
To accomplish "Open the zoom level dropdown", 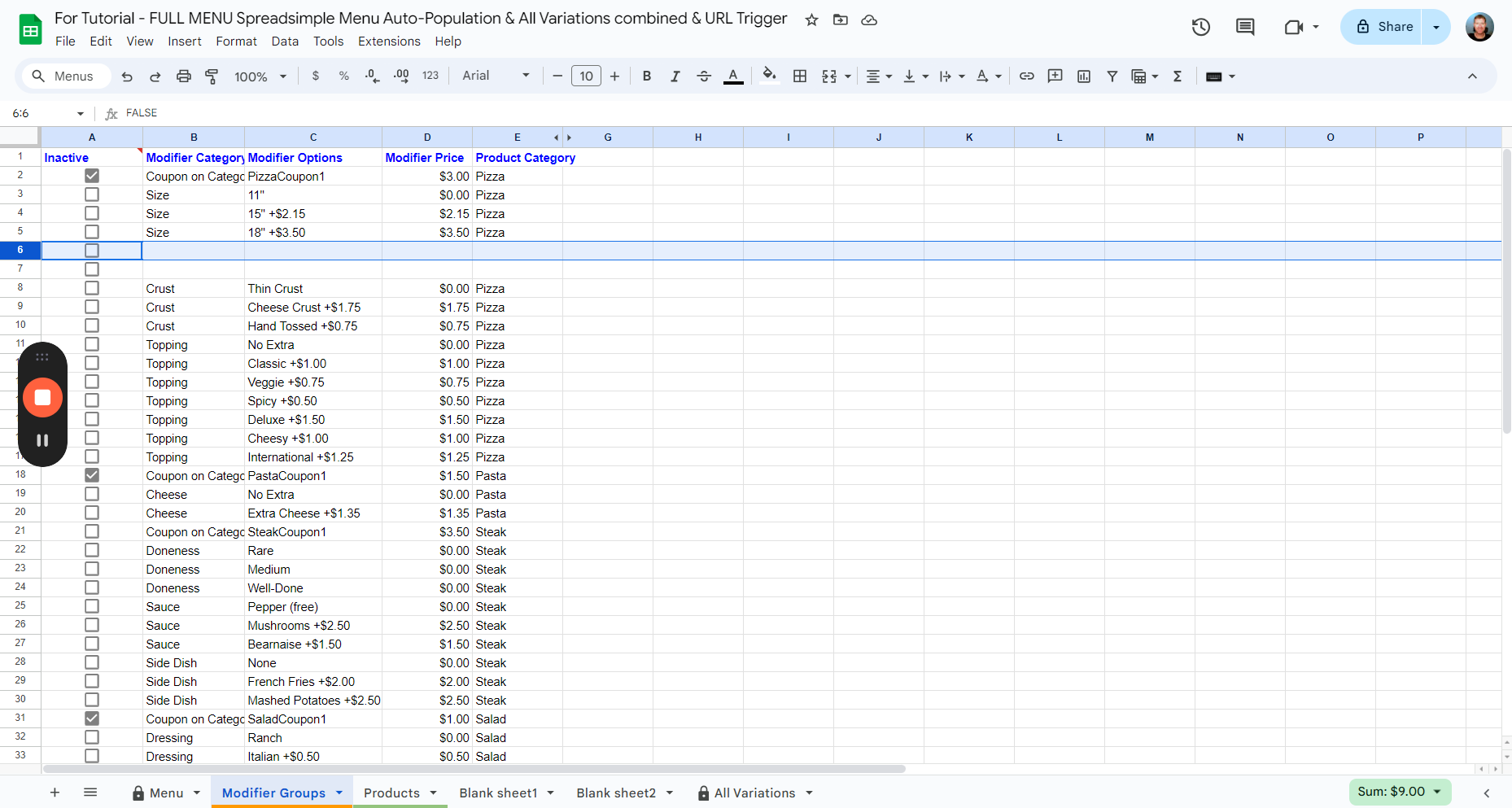I will click(x=260, y=76).
